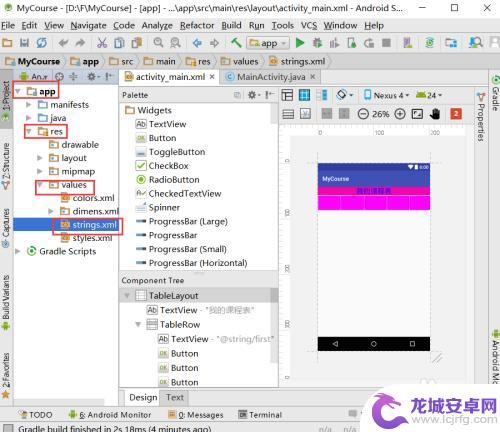This screenshot has width=500, height=432.
Task: Open Palette settings gear icon
Action: [252, 95]
